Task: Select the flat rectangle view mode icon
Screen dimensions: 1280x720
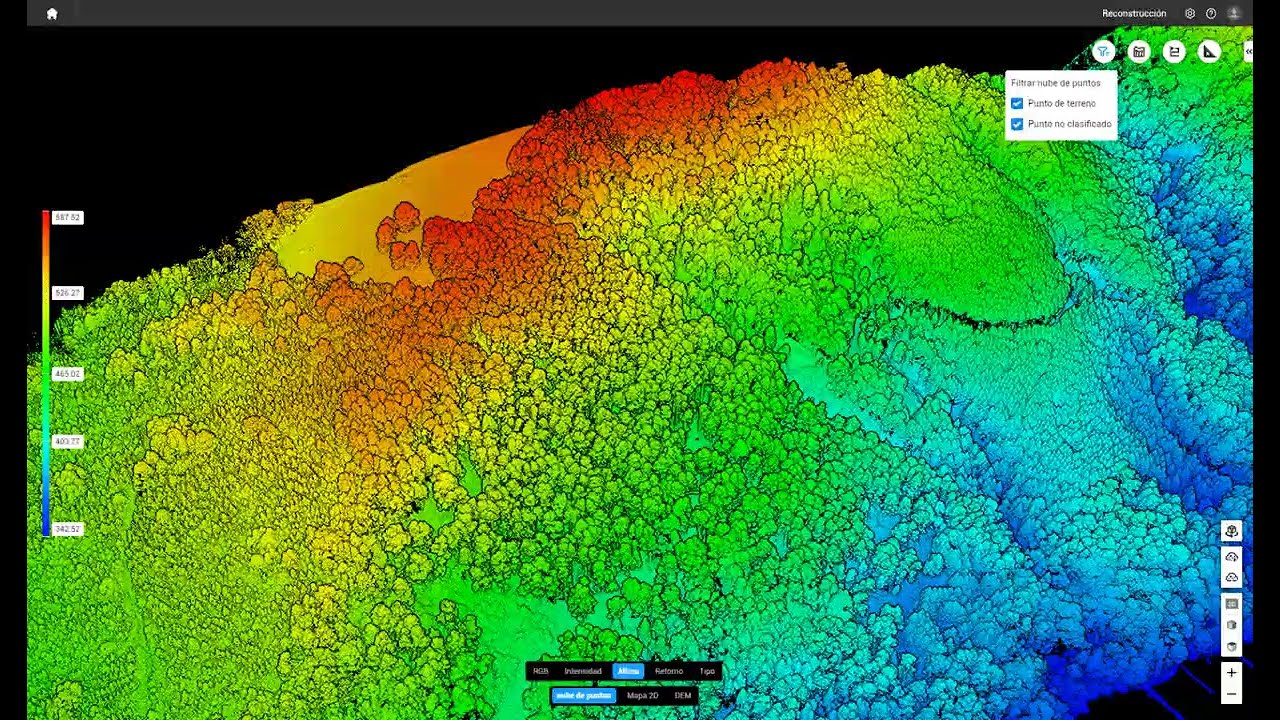Action: [x=1232, y=604]
